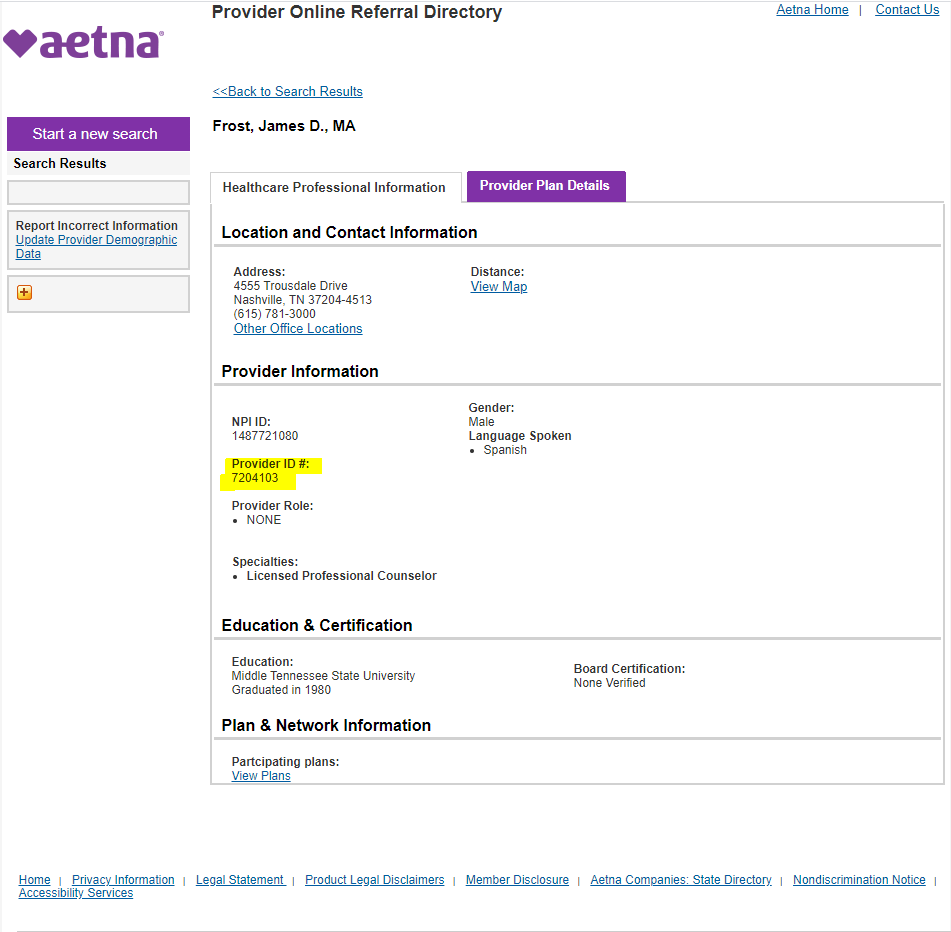Open Accessibility Services link

pyautogui.click(x=76, y=893)
